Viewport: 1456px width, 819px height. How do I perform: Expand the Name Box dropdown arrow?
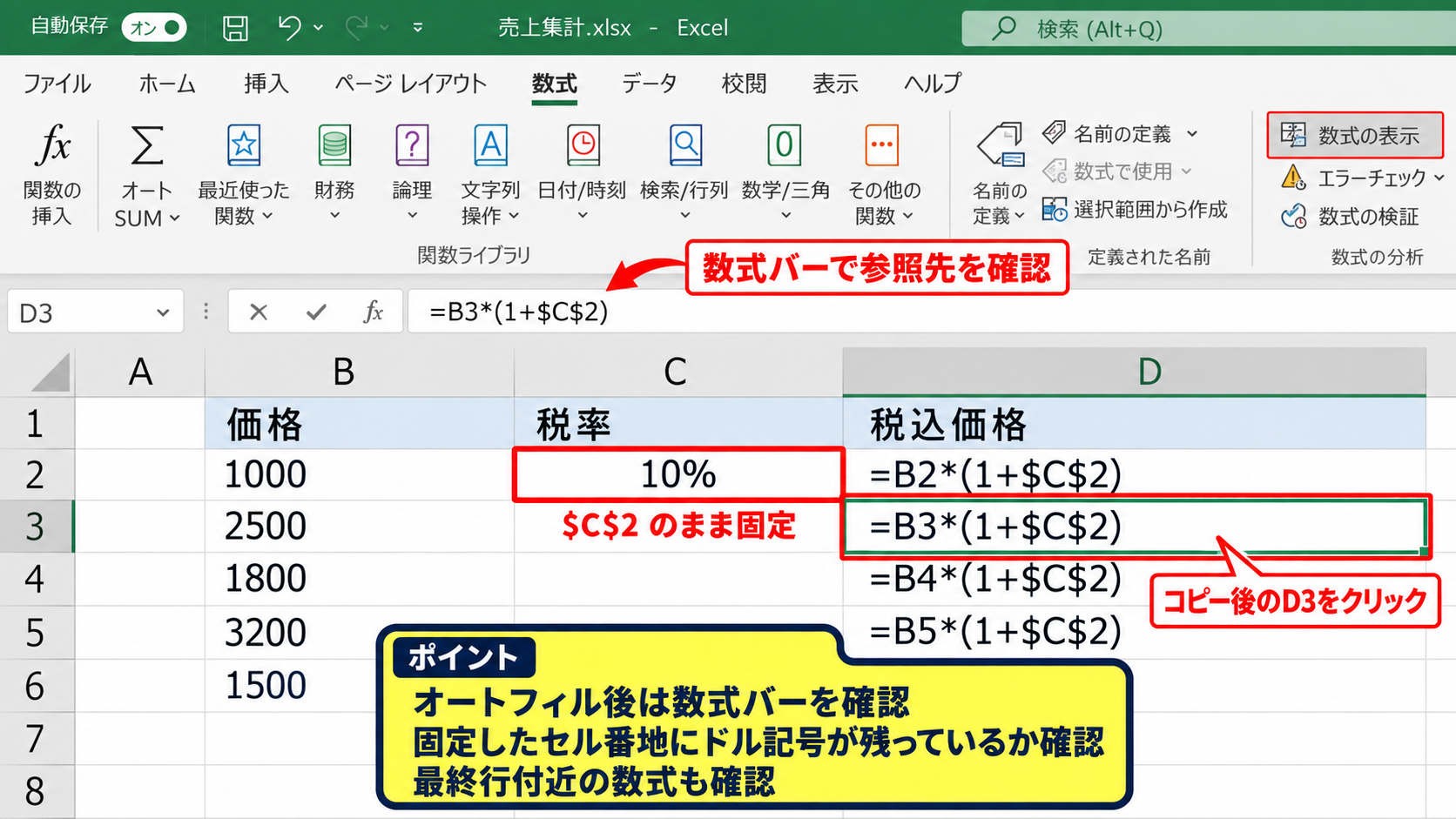(163, 312)
